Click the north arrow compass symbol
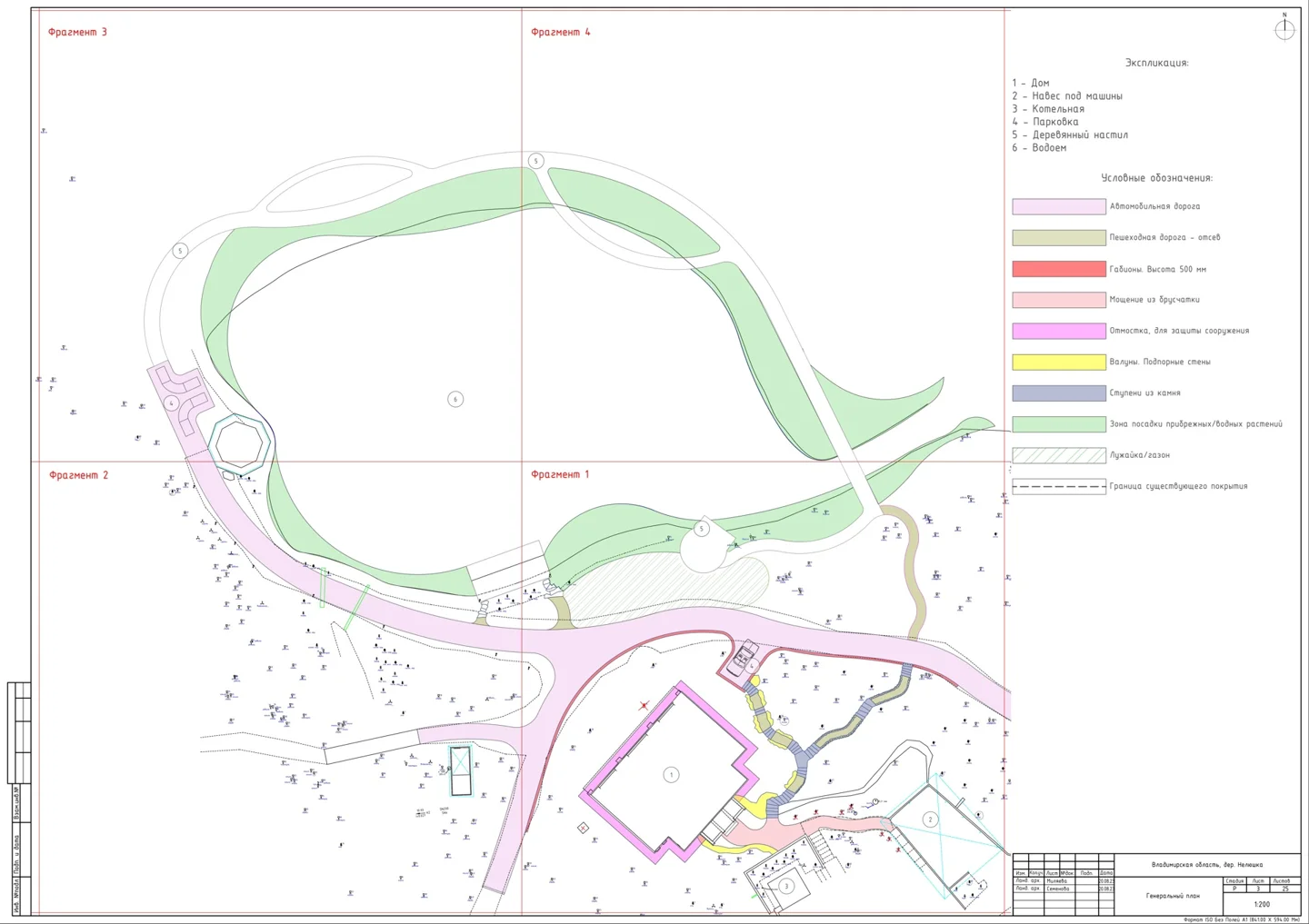Image resolution: width=1309 pixels, height=924 pixels. click(1284, 28)
